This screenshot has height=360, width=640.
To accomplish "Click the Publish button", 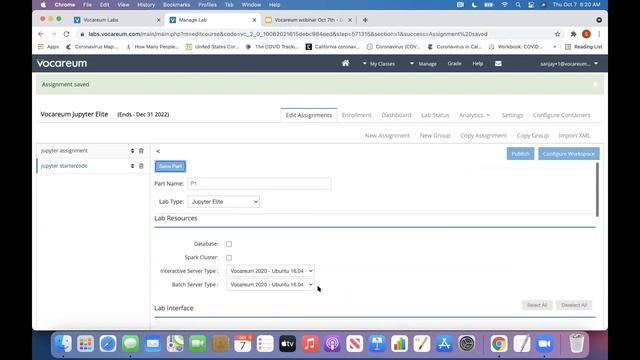I will pos(520,154).
